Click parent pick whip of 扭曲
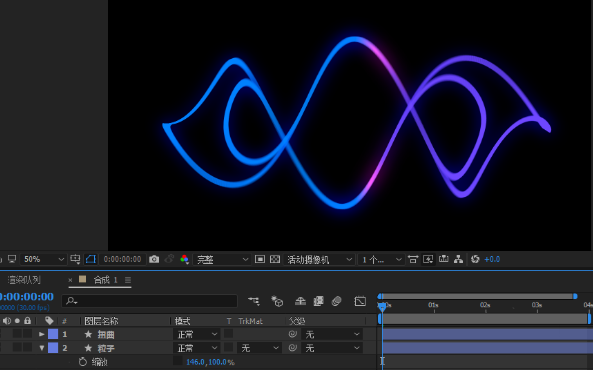The image size is (593, 370). pyautogui.click(x=292, y=334)
